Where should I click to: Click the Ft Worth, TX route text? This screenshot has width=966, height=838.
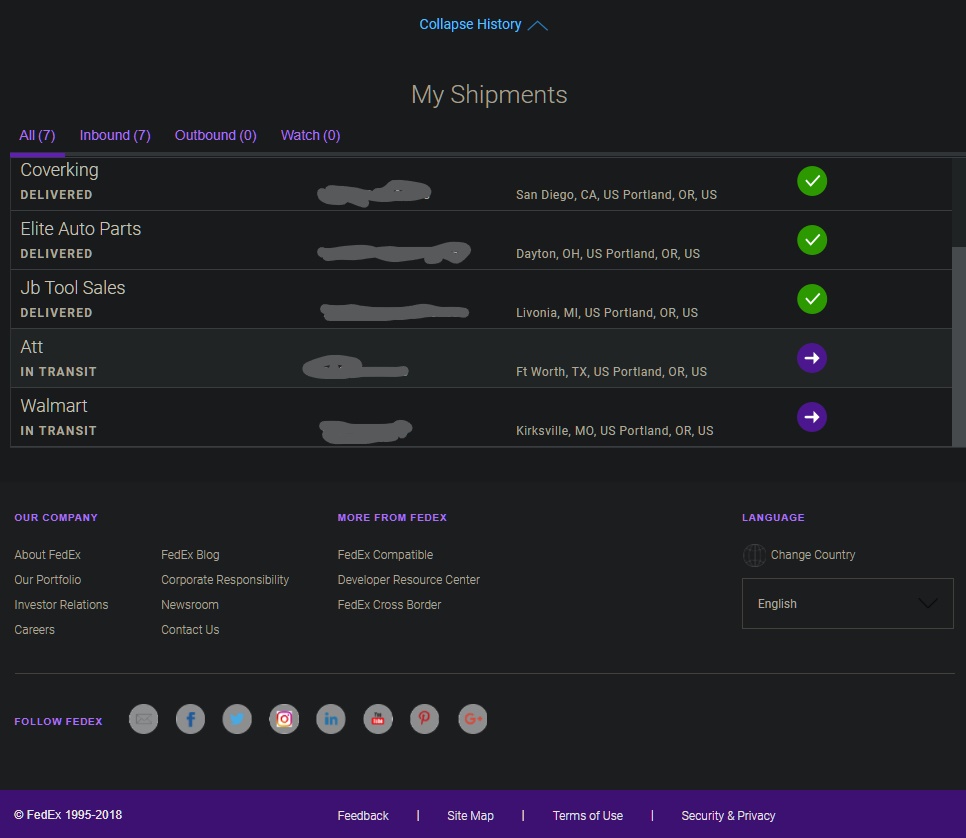coord(611,372)
